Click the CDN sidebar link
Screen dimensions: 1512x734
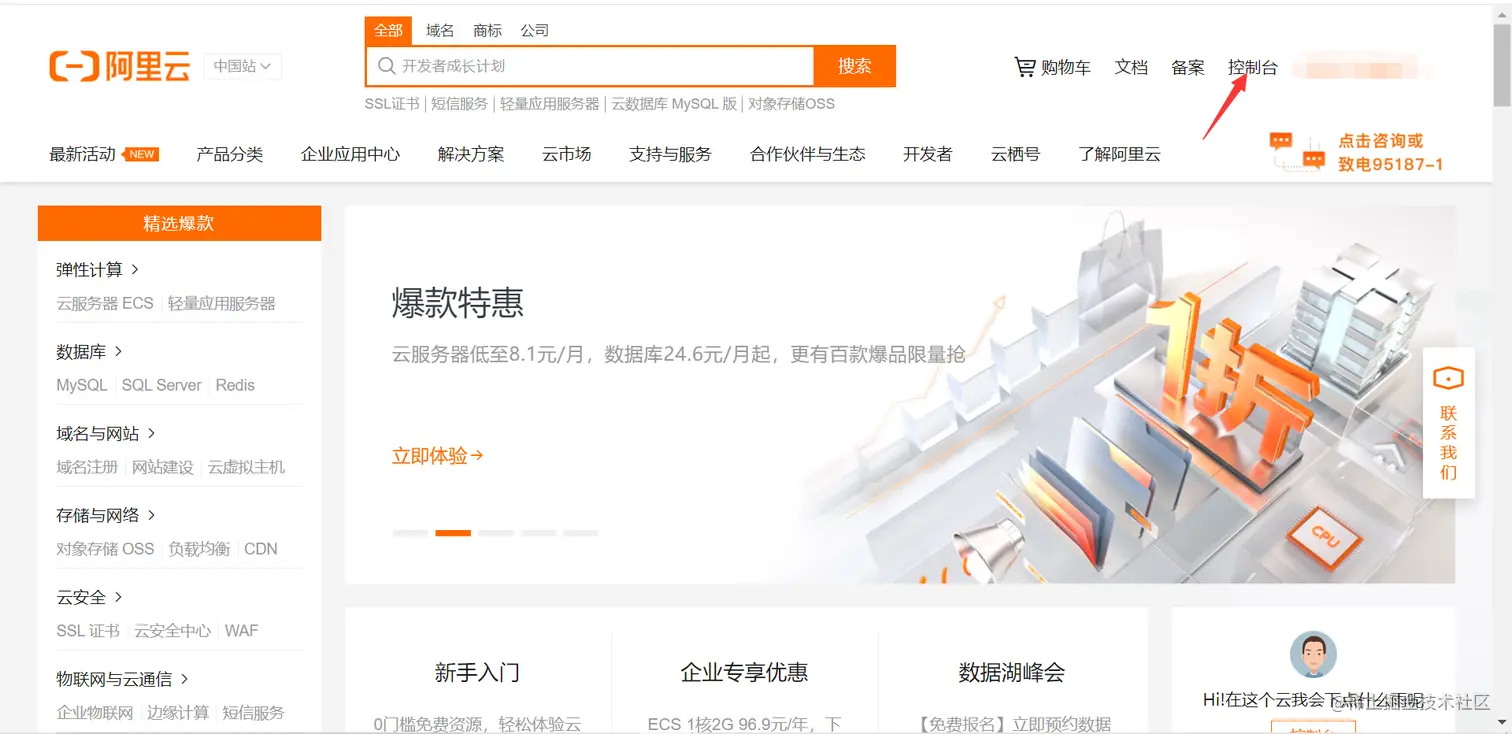261,549
